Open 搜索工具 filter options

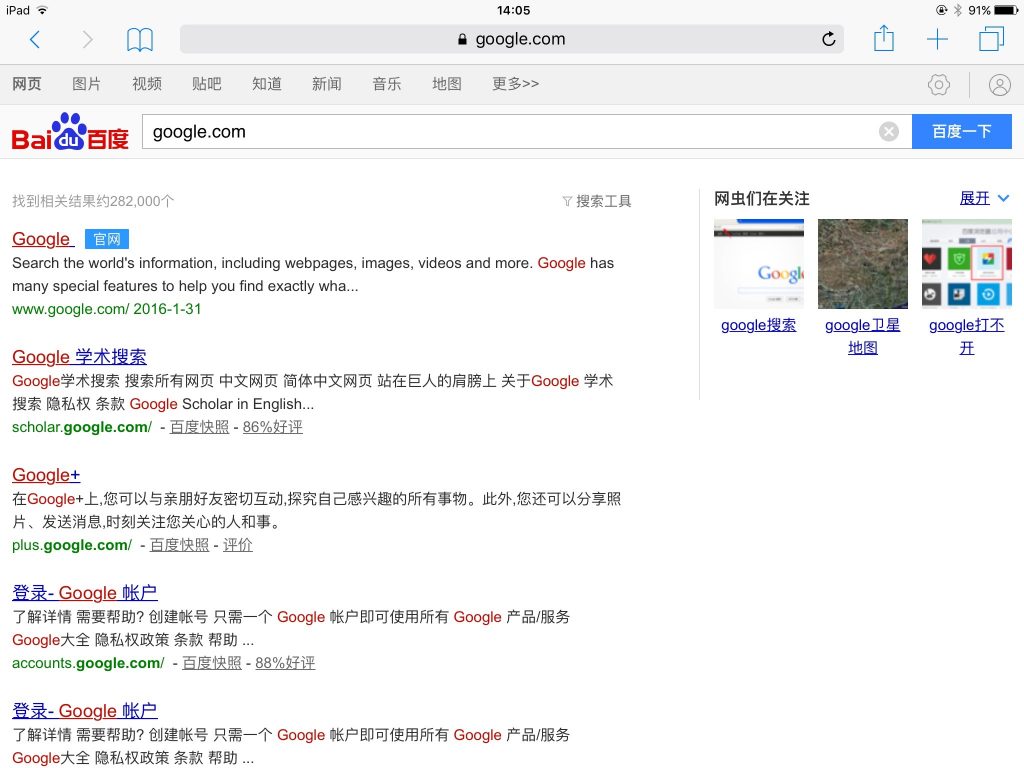click(x=597, y=201)
